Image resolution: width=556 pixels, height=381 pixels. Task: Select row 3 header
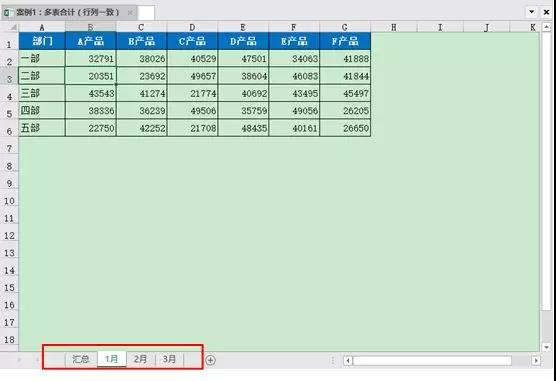9,76
